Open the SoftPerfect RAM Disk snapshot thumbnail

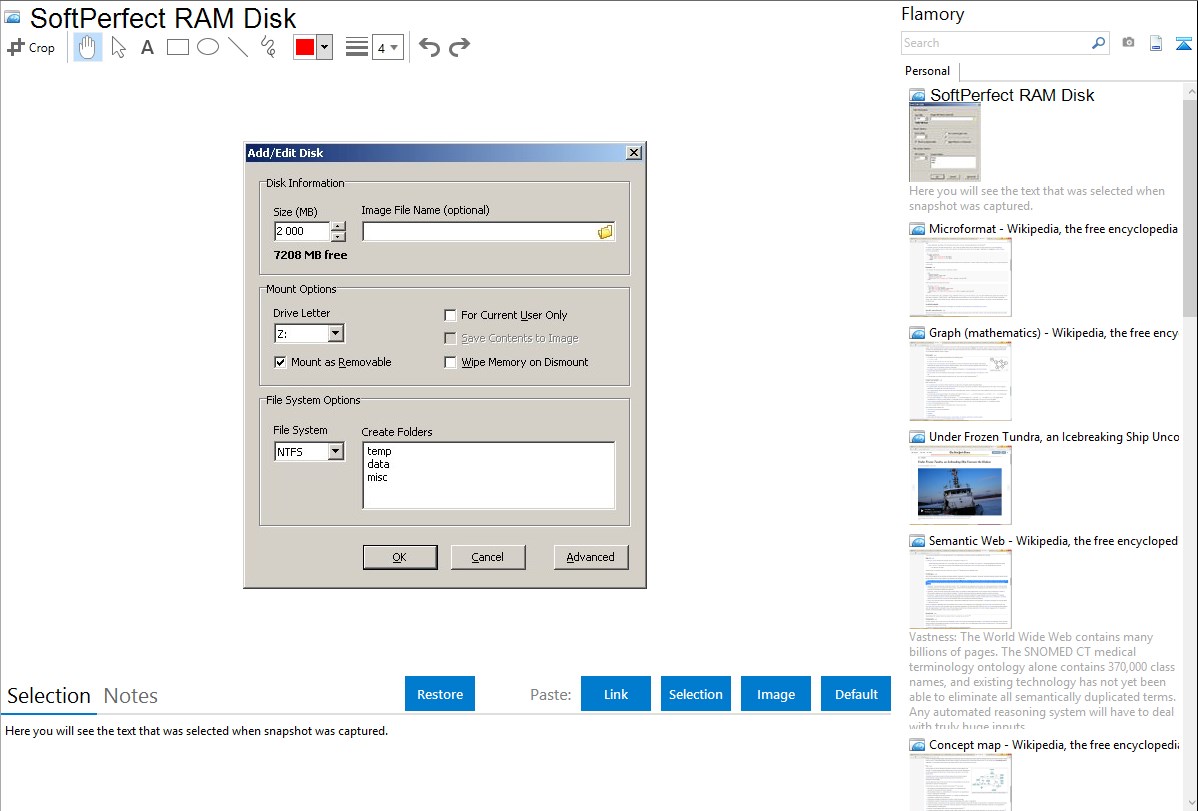click(944, 143)
